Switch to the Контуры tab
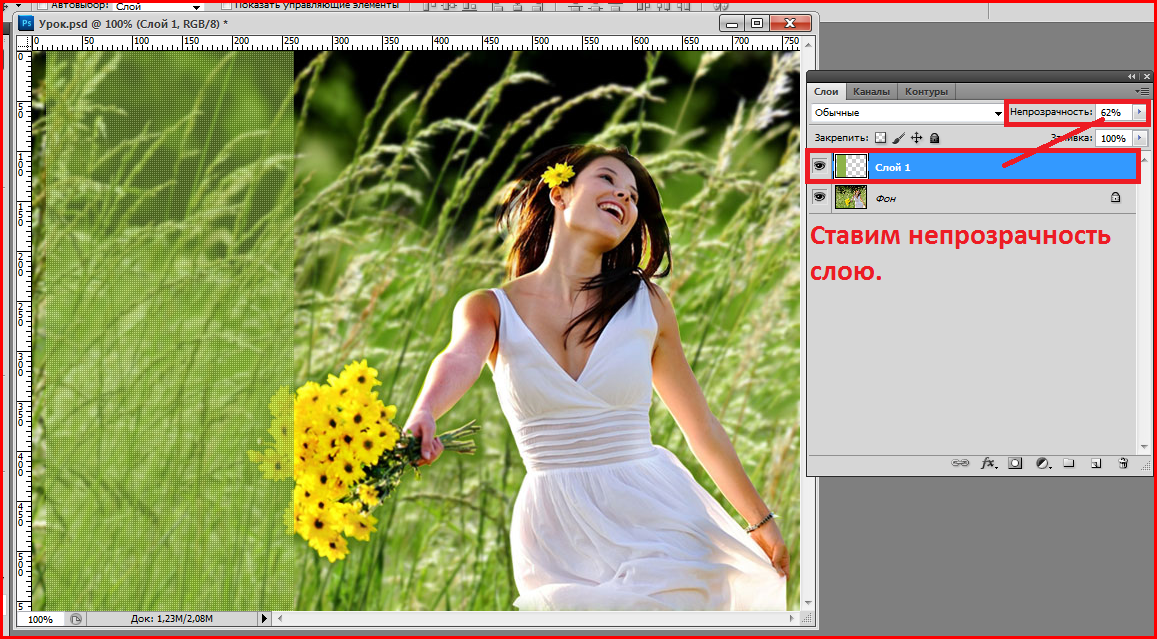 pyautogui.click(x=926, y=91)
